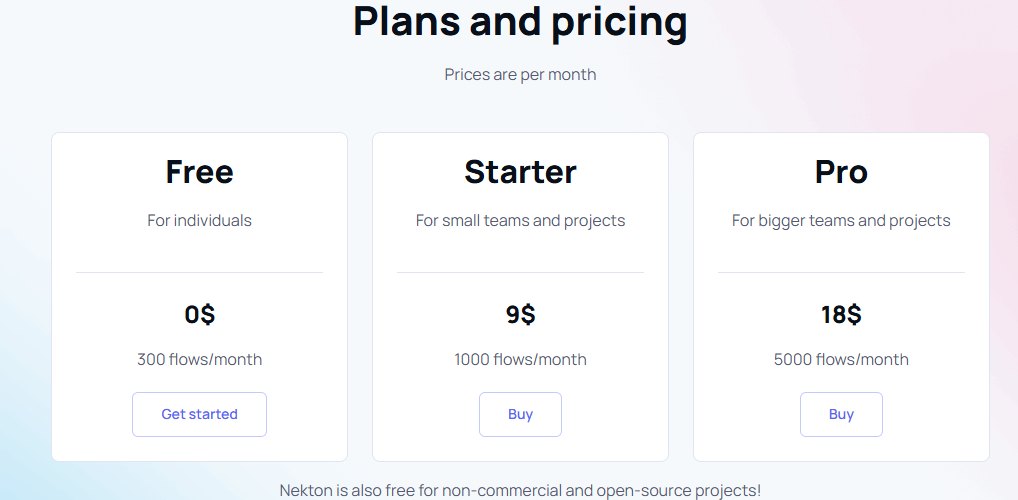Select the Starter plan title
Viewport: 1018px width, 500px height.
(520, 172)
